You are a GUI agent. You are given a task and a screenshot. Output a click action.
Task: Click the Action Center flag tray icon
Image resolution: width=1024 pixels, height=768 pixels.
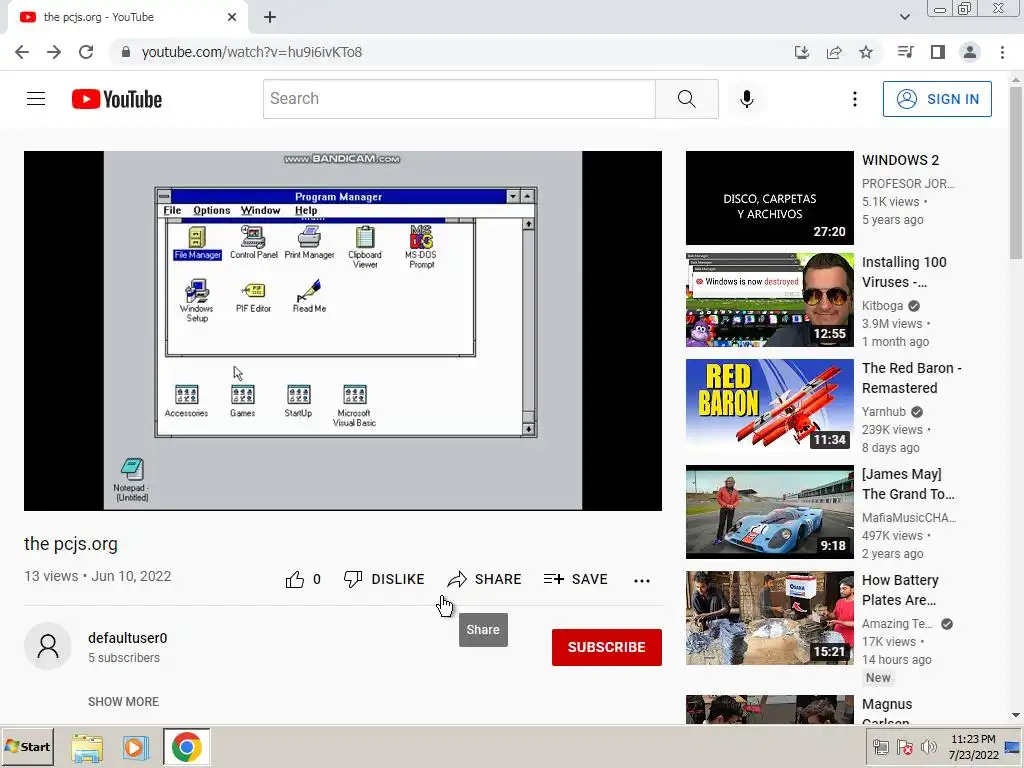click(x=905, y=747)
